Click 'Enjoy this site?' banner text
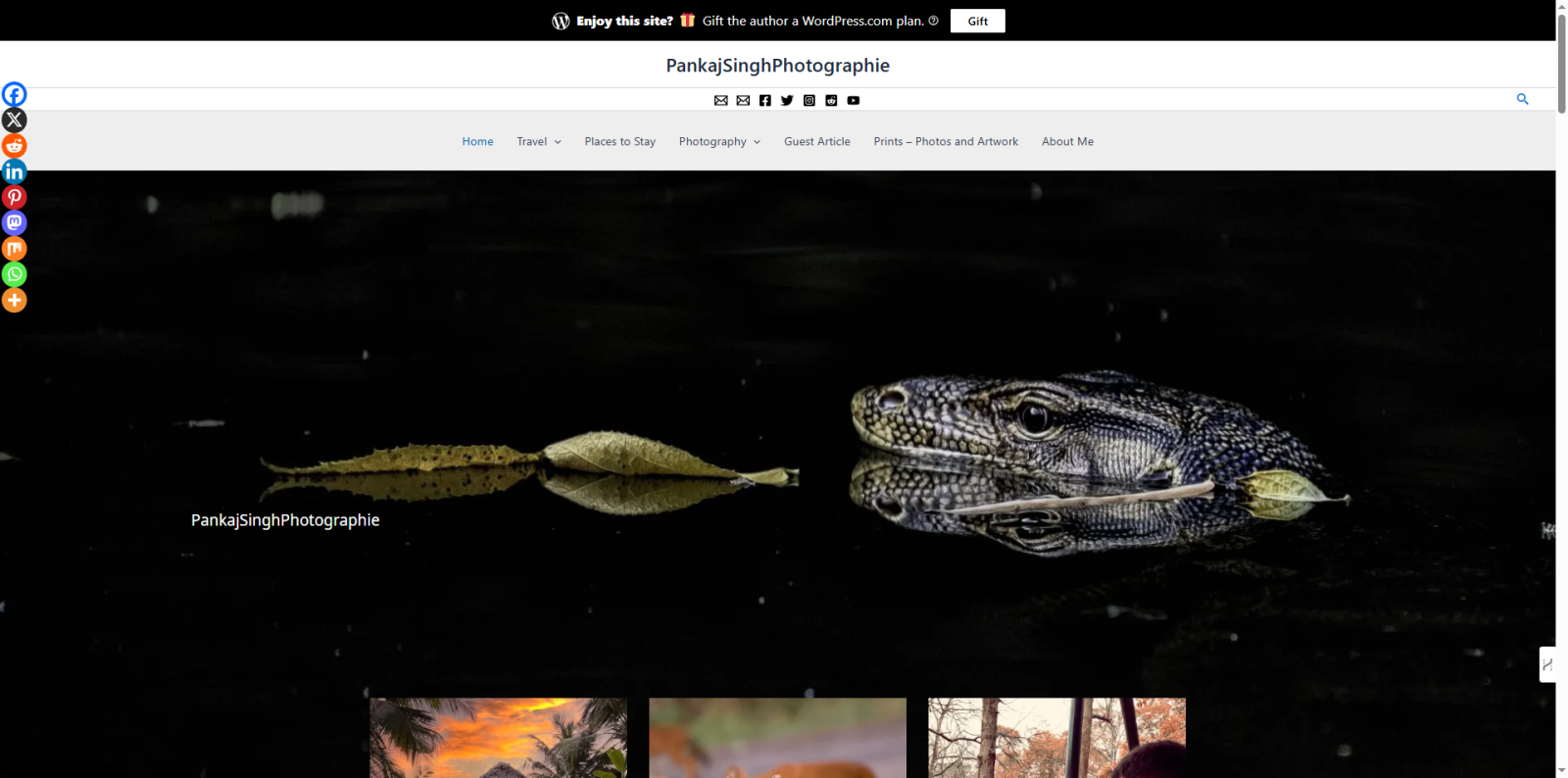This screenshot has width=1568, height=778. [x=624, y=21]
